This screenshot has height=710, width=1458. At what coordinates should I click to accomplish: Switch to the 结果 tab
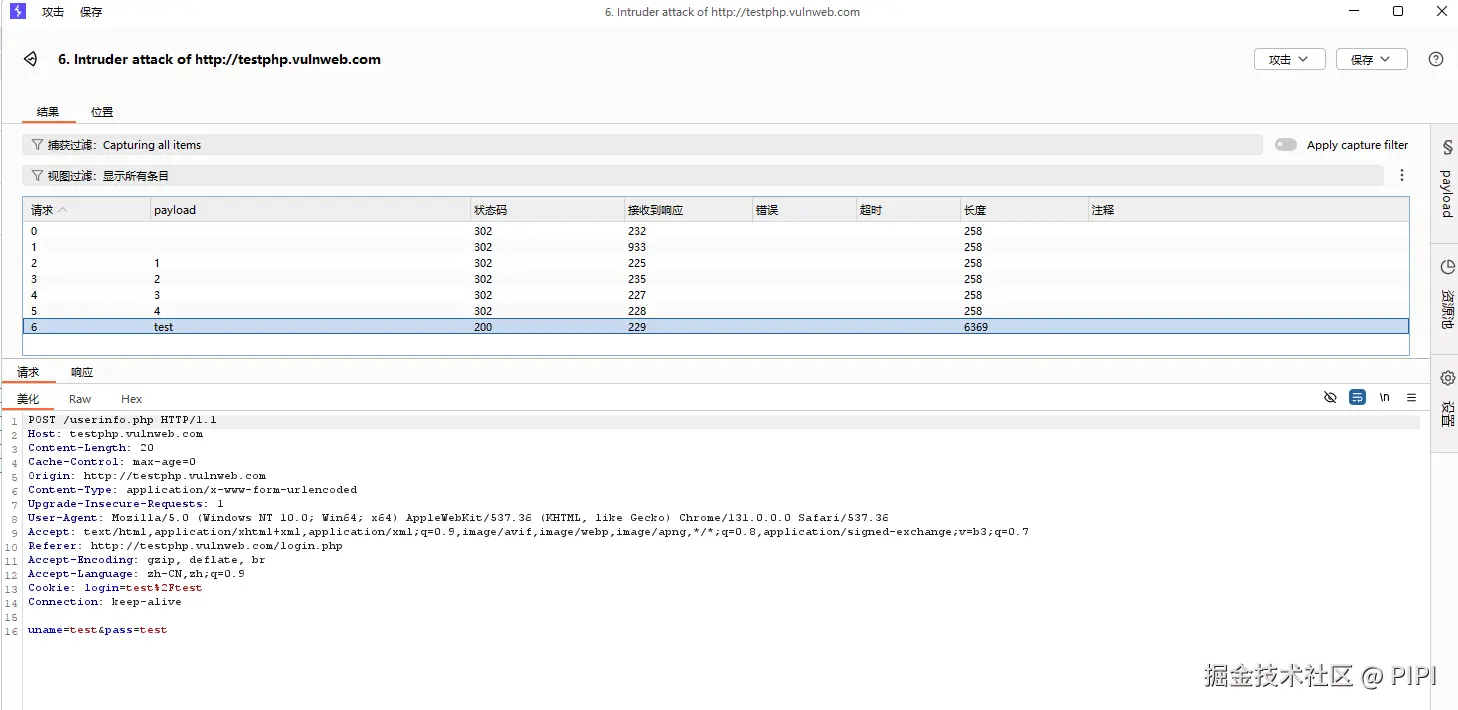point(48,112)
